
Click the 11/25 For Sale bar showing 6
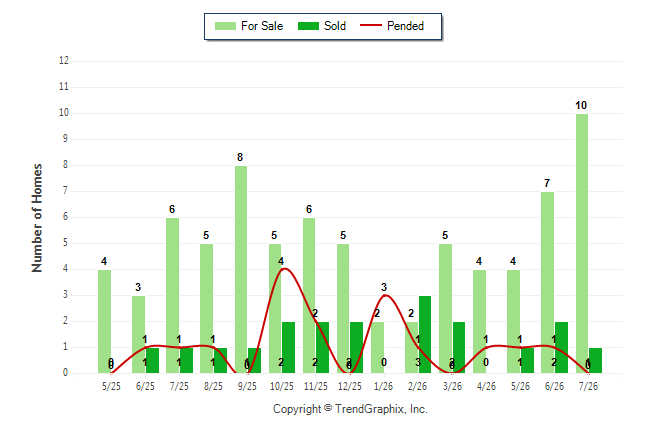309,296
